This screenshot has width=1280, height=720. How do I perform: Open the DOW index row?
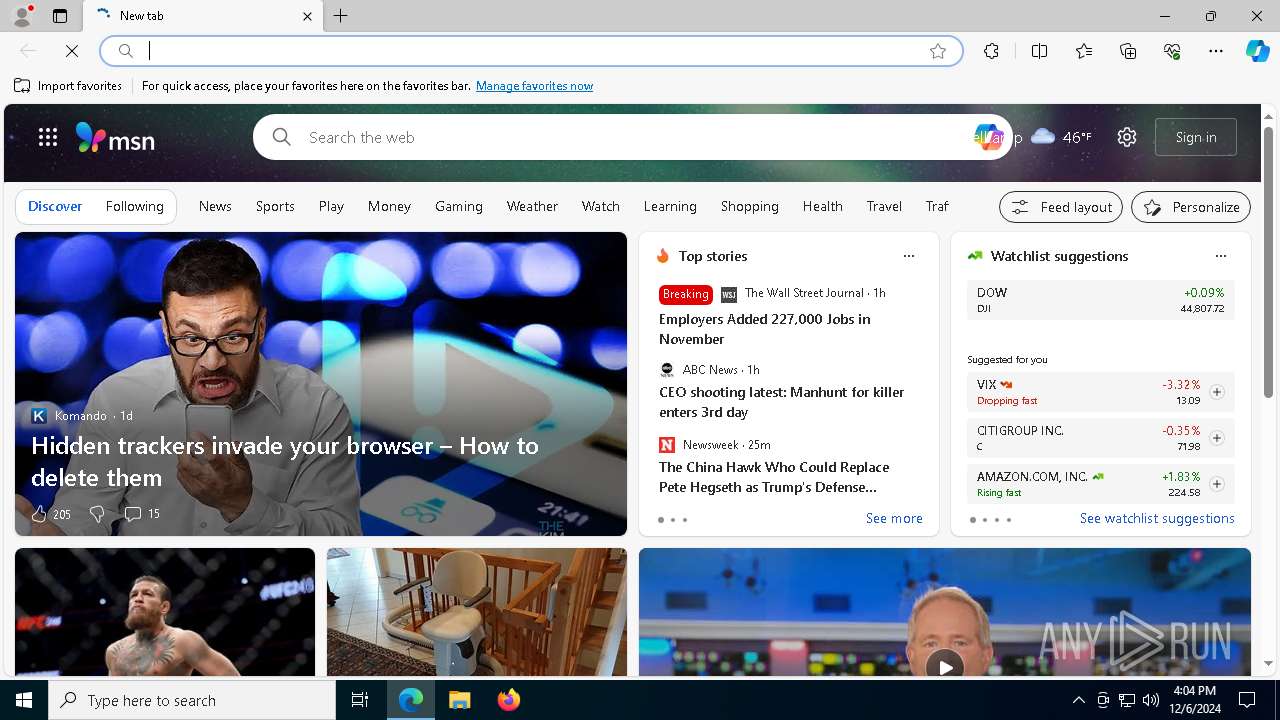(x=1101, y=300)
